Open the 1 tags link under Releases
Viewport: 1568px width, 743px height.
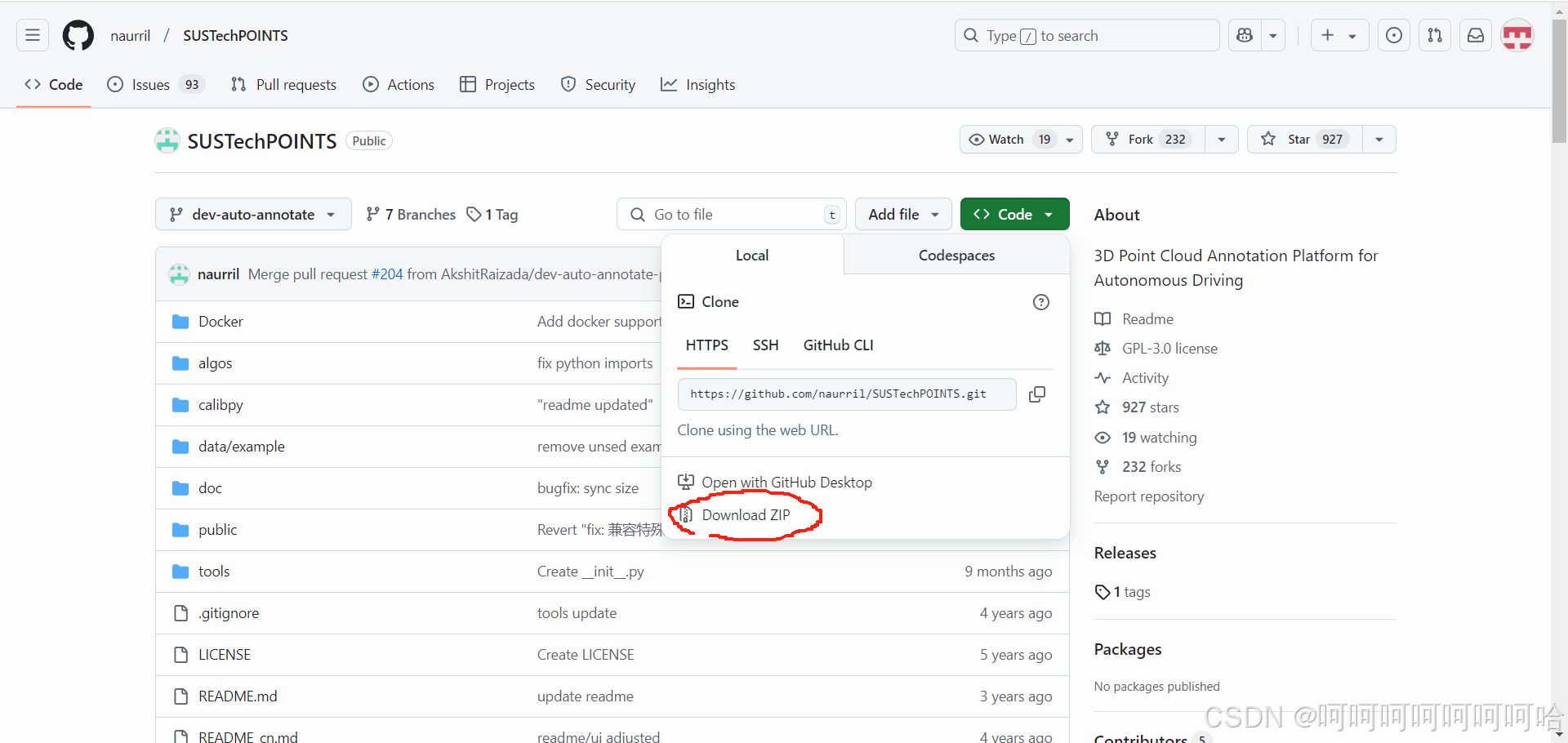click(1123, 592)
